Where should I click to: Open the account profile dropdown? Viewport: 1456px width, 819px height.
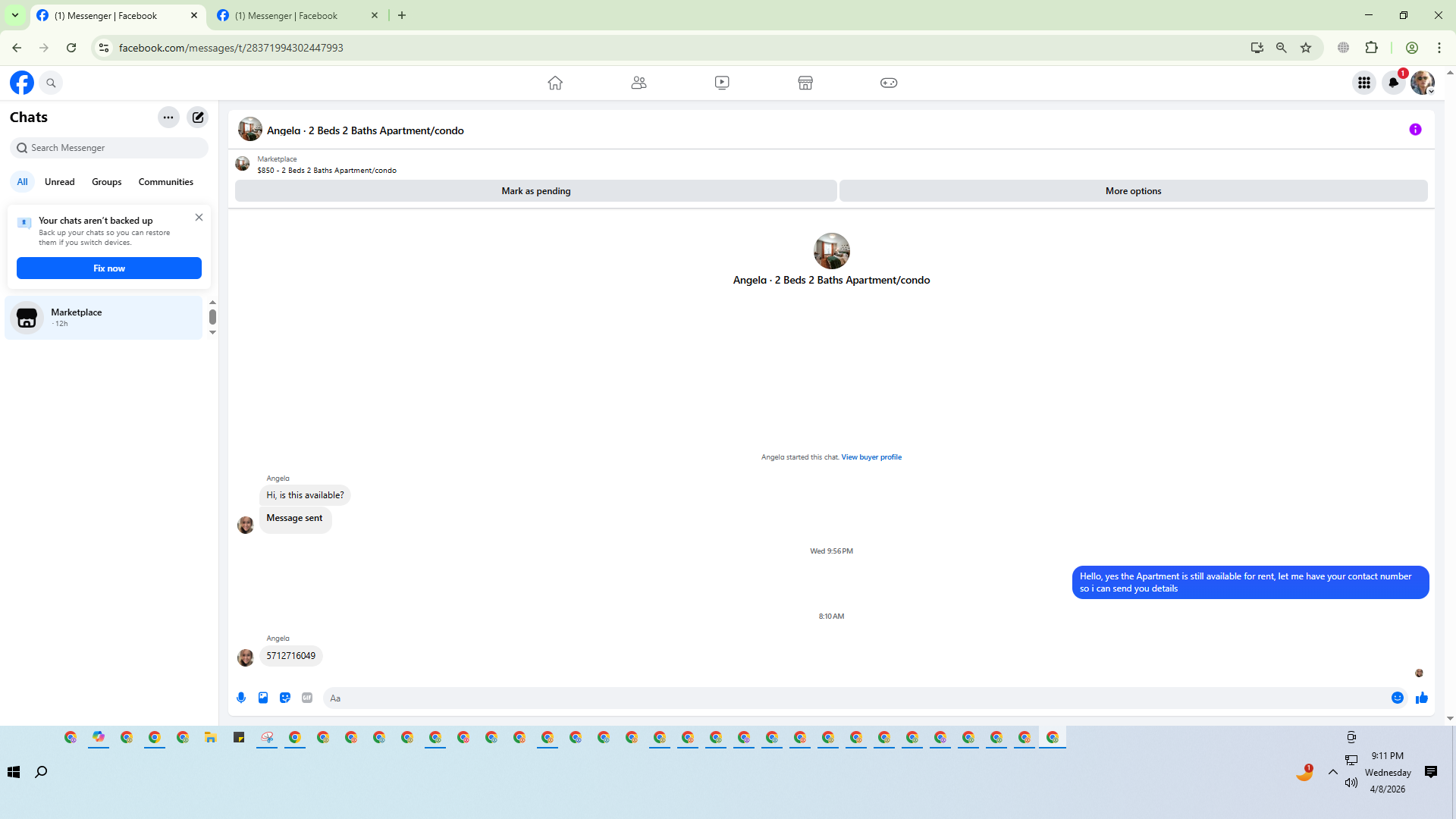[x=1423, y=83]
